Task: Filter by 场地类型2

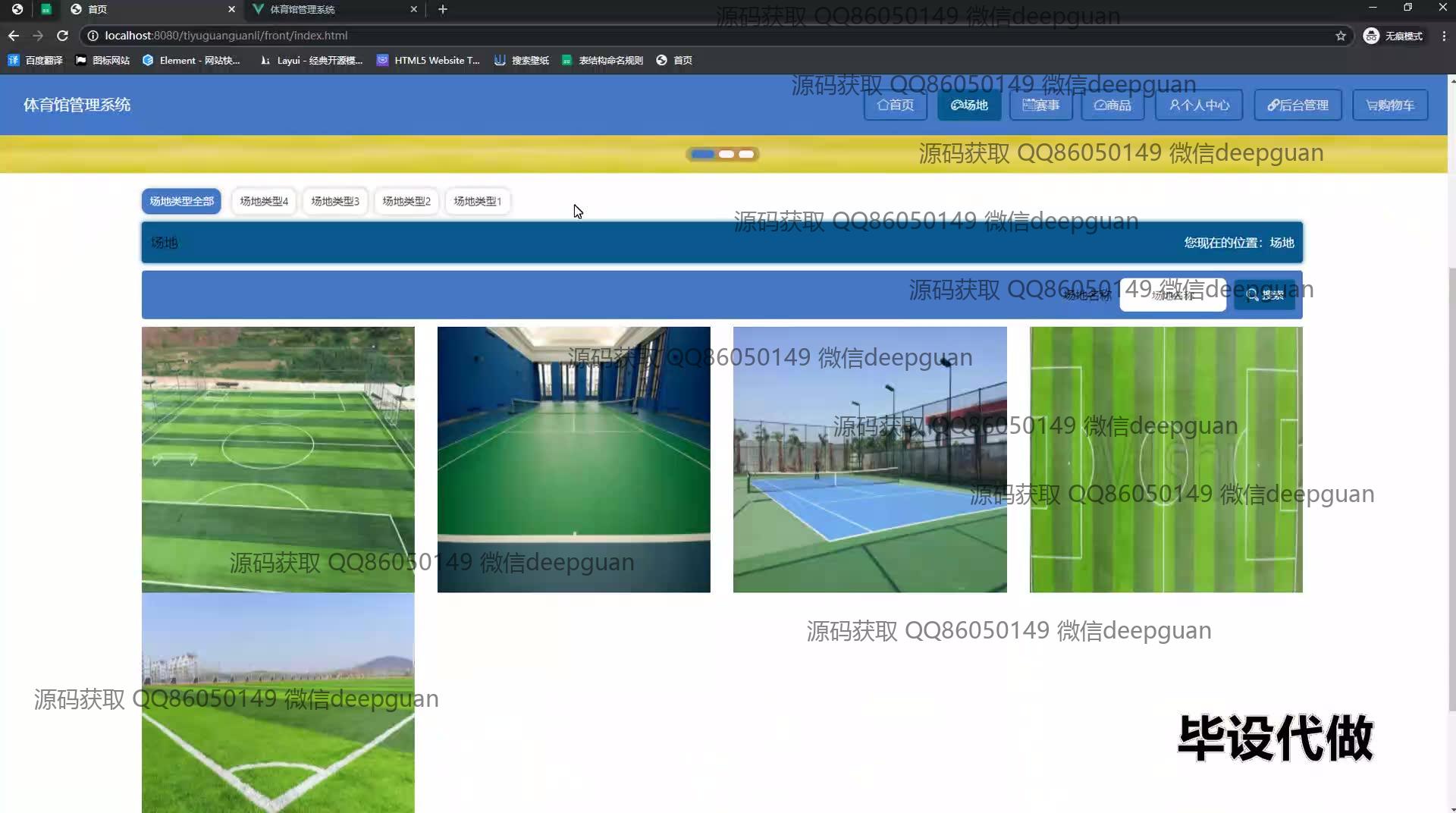Action: (x=406, y=201)
